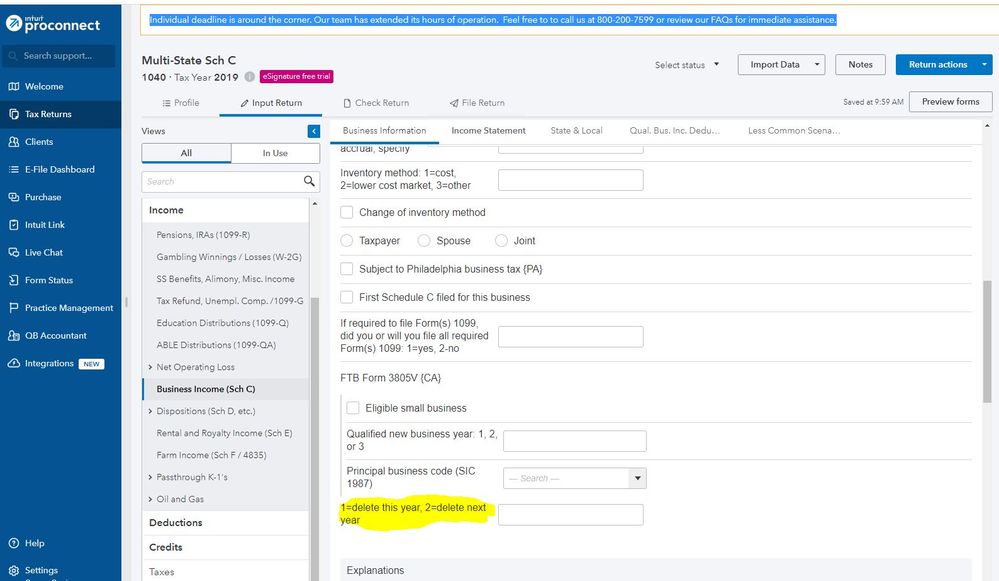Image resolution: width=999 pixels, height=581 pixels.
Task: Open the Live Chat sidebar icon
Action: pos(14,253)
